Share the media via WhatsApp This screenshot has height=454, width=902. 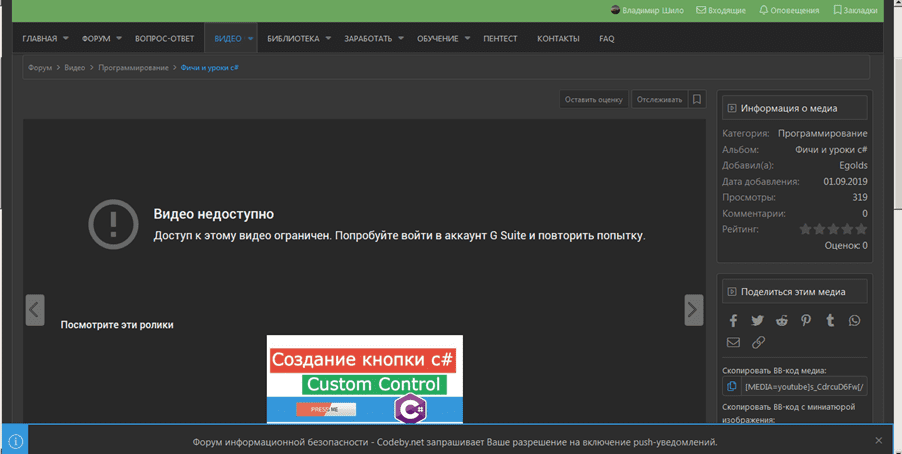click(854, 320)
